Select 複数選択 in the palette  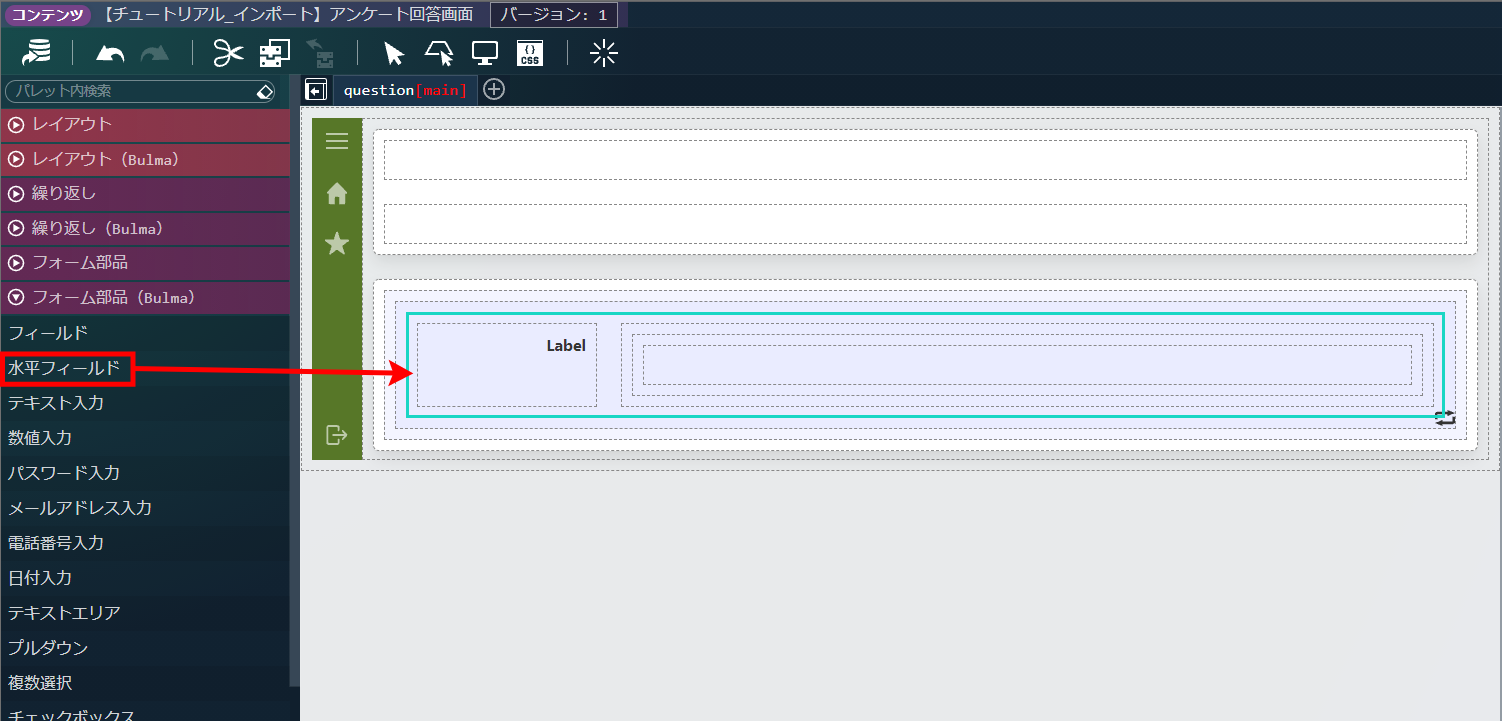pyautogui.click(x=145, y=683)
